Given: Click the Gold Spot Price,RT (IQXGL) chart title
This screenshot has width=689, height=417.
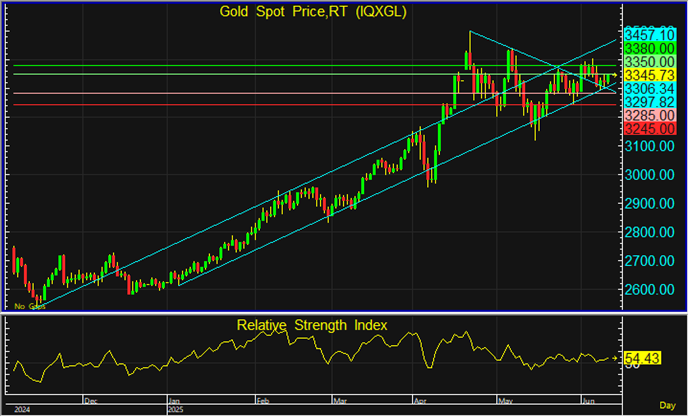Looking at the screenshot, I should pyautogui.click(x=313, y=12).
